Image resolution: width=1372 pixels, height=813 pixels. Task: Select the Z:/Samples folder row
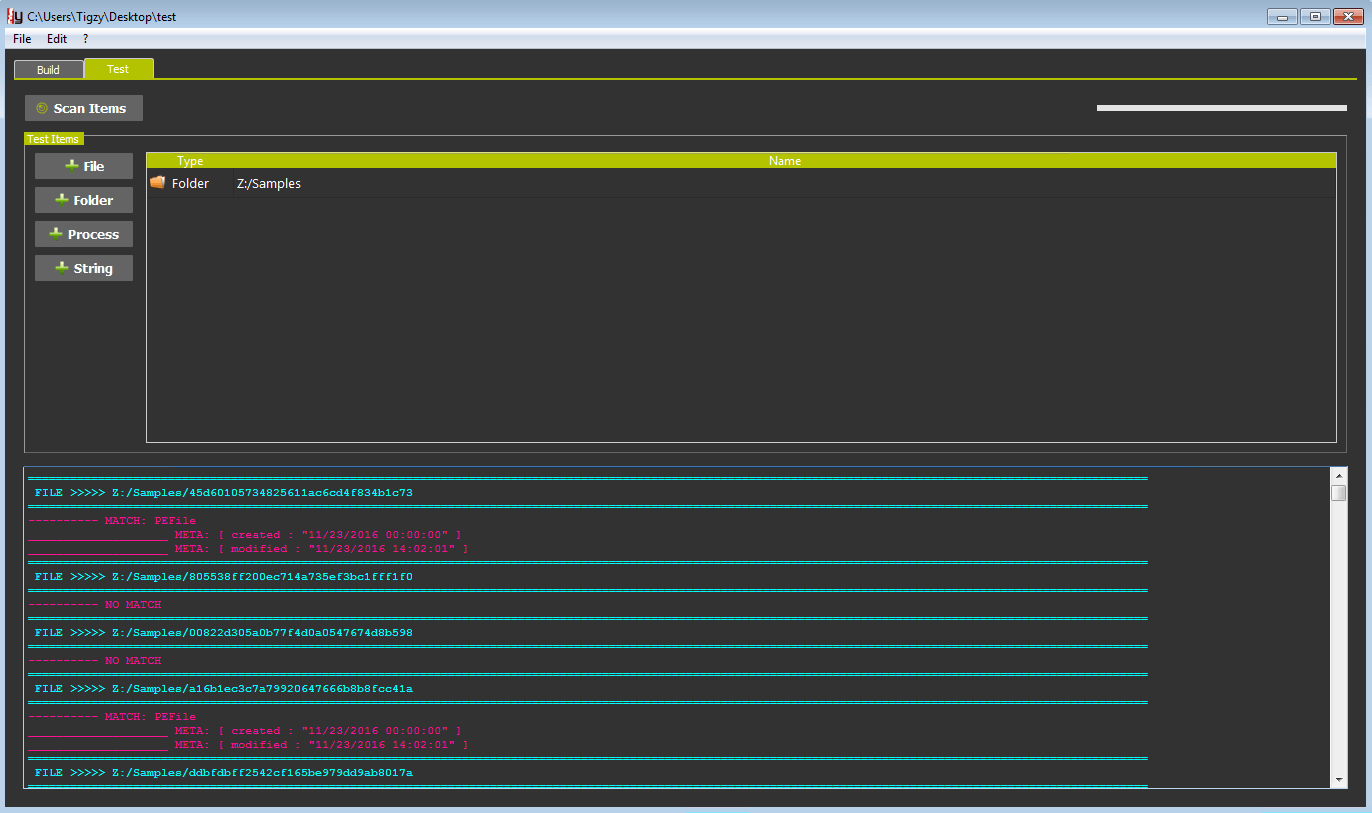268,184
